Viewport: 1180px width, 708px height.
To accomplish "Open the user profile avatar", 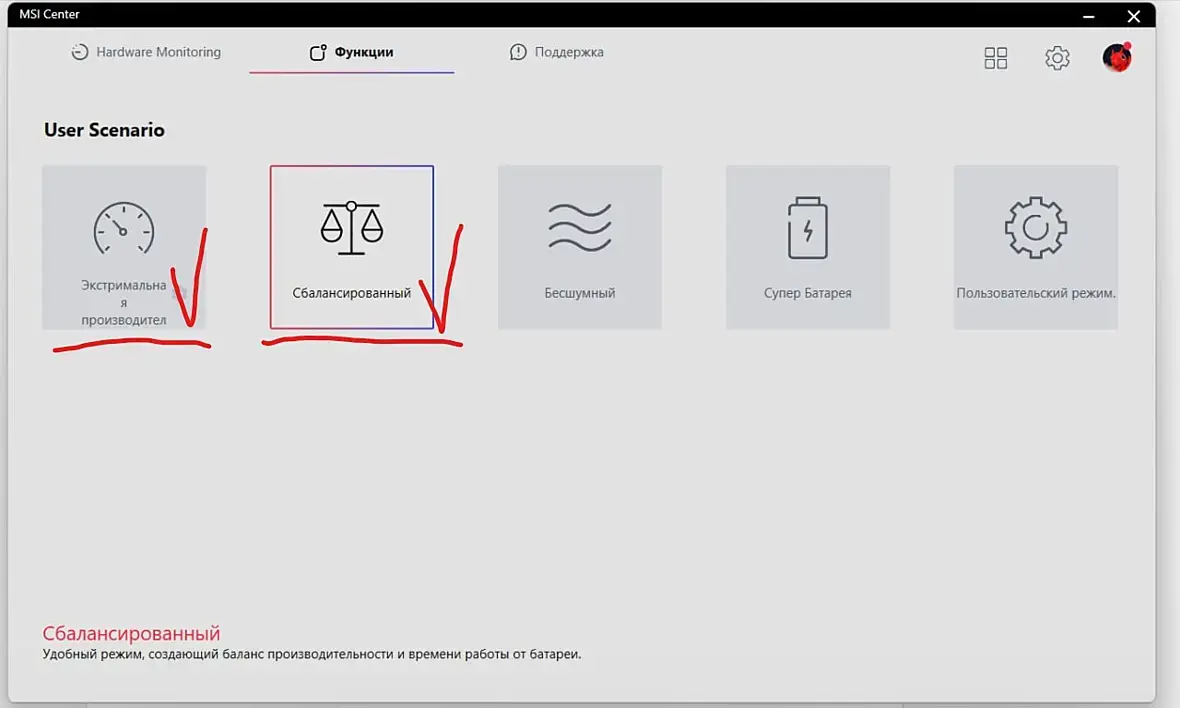I will point(1117,57).
